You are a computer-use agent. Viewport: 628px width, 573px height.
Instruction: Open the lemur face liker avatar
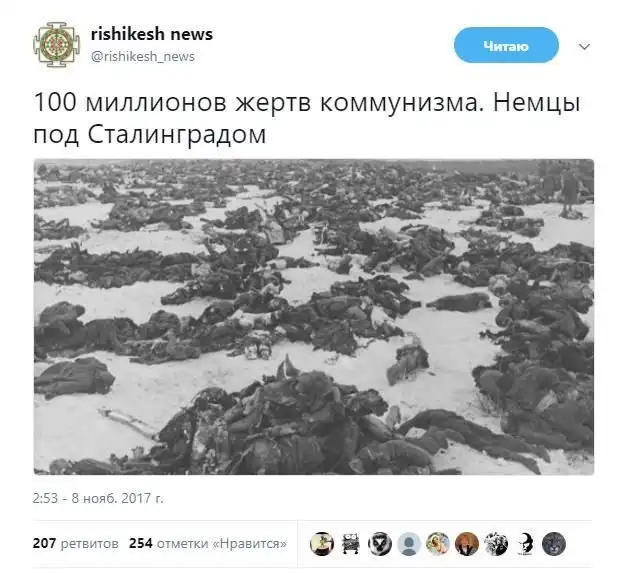click(x=380, y=544)
